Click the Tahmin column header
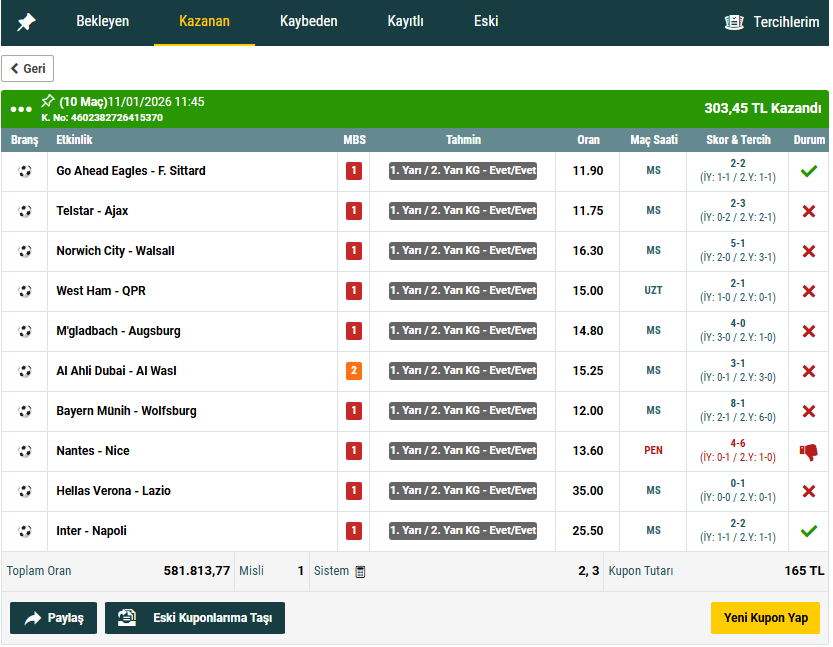The image size is (833, 647). [x=463, y=140]
